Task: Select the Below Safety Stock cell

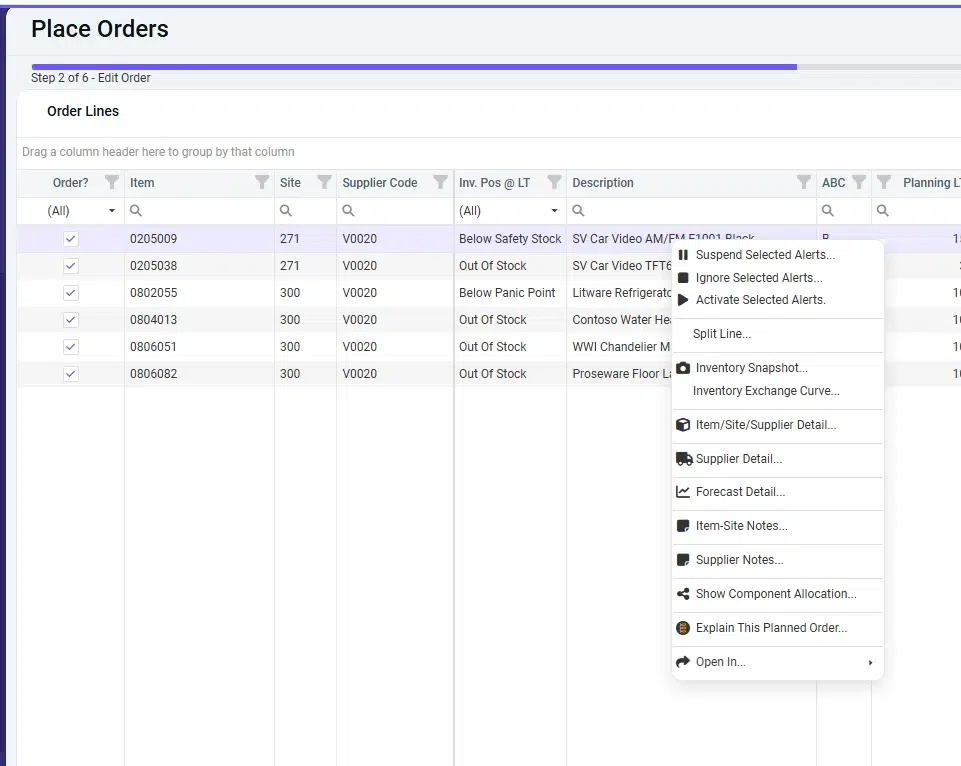Action: [510, 239]
